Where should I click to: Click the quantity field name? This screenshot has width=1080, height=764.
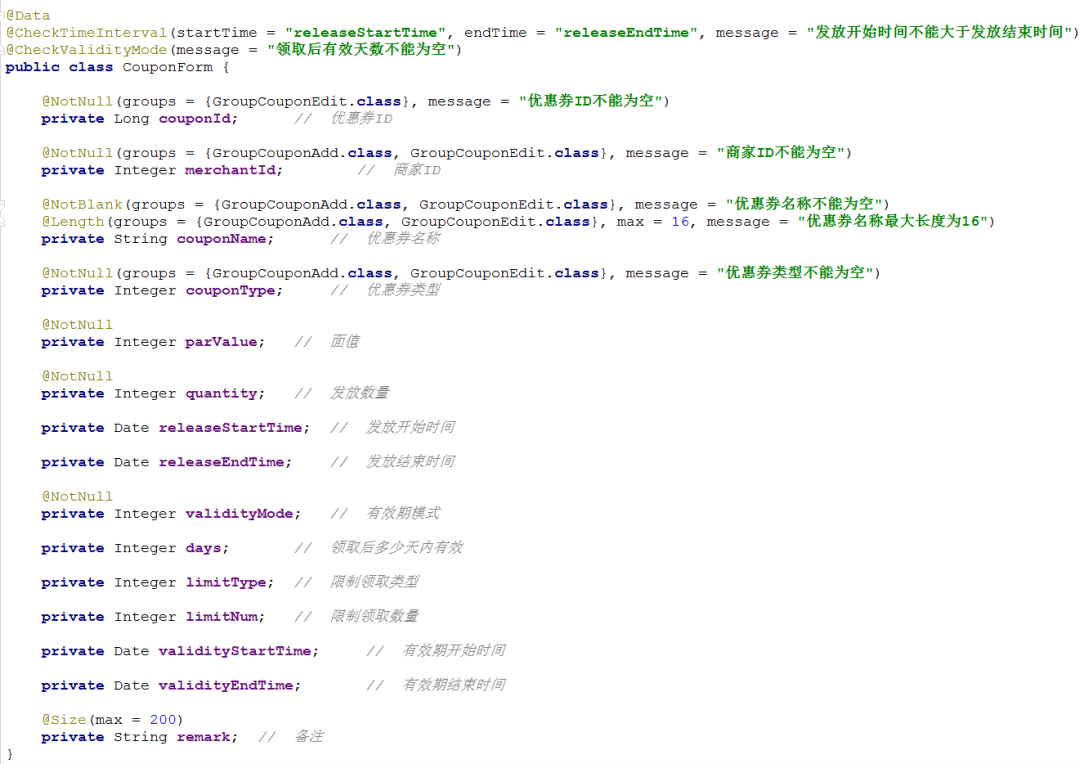coord(222,393)
